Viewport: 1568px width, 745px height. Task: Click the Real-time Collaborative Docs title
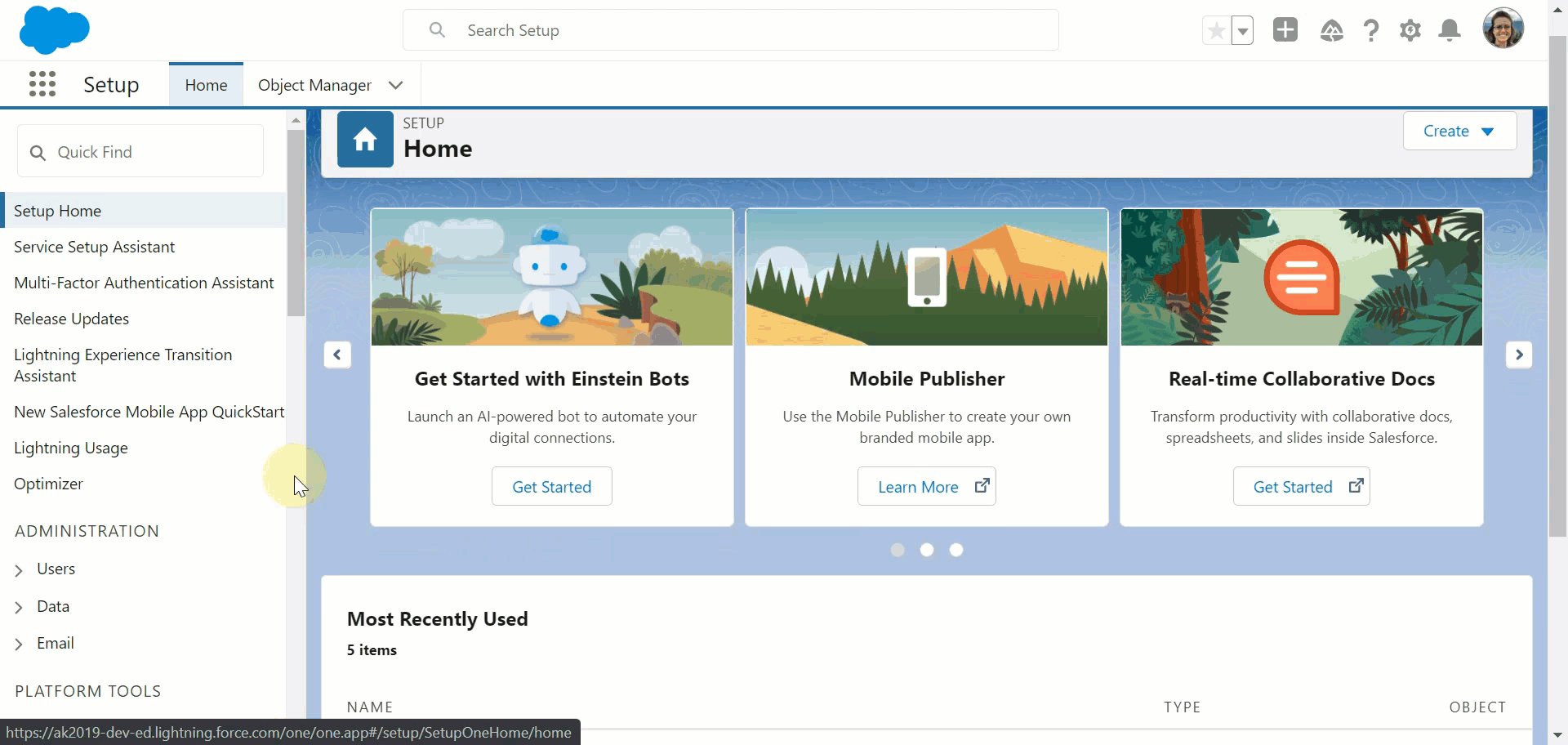1301,379
